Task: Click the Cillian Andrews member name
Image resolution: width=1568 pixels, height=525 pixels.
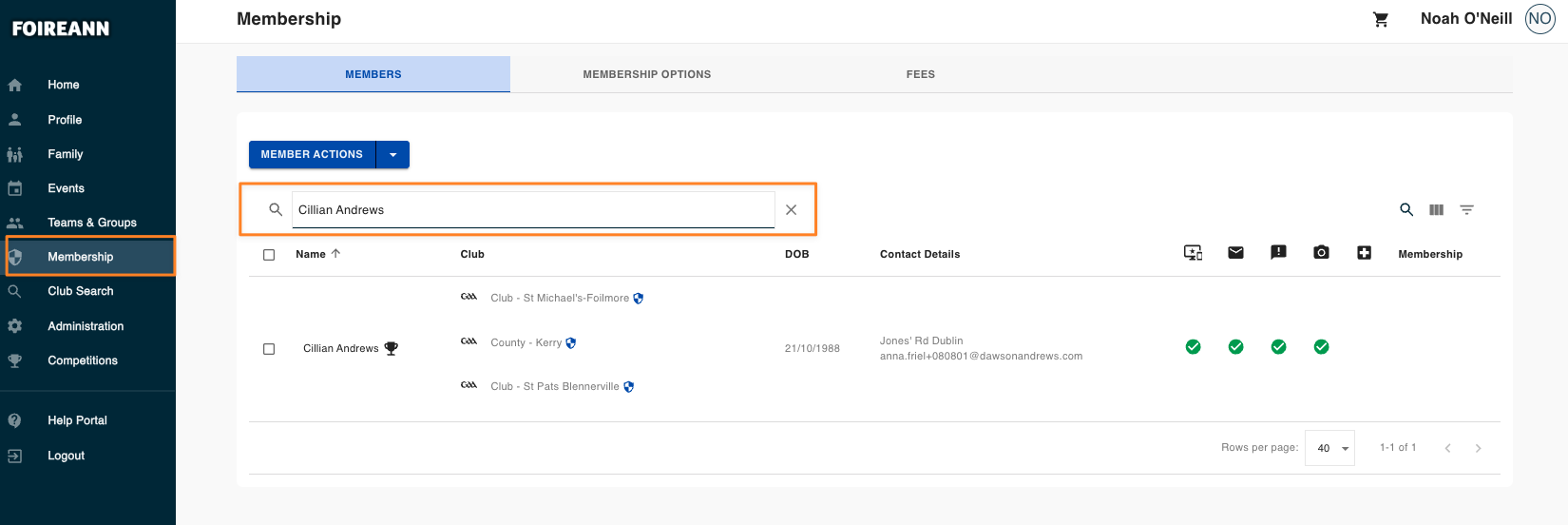Action: [x=341, y=349]
